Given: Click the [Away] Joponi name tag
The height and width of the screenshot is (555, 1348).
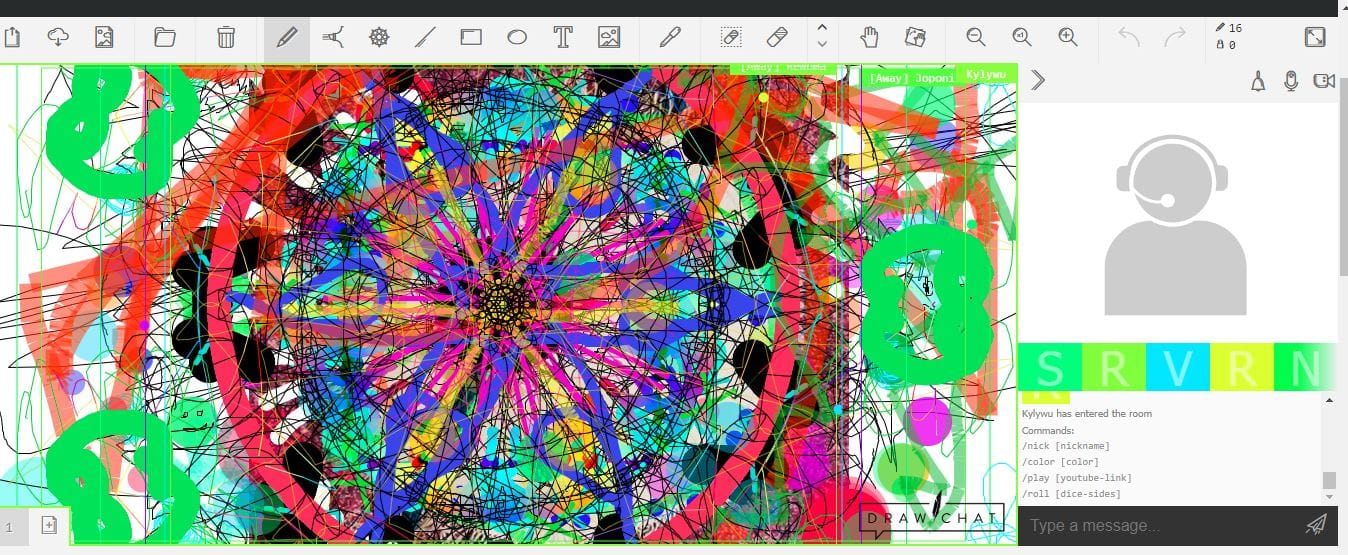Looking at the screenshot, I should pos(909,77).
